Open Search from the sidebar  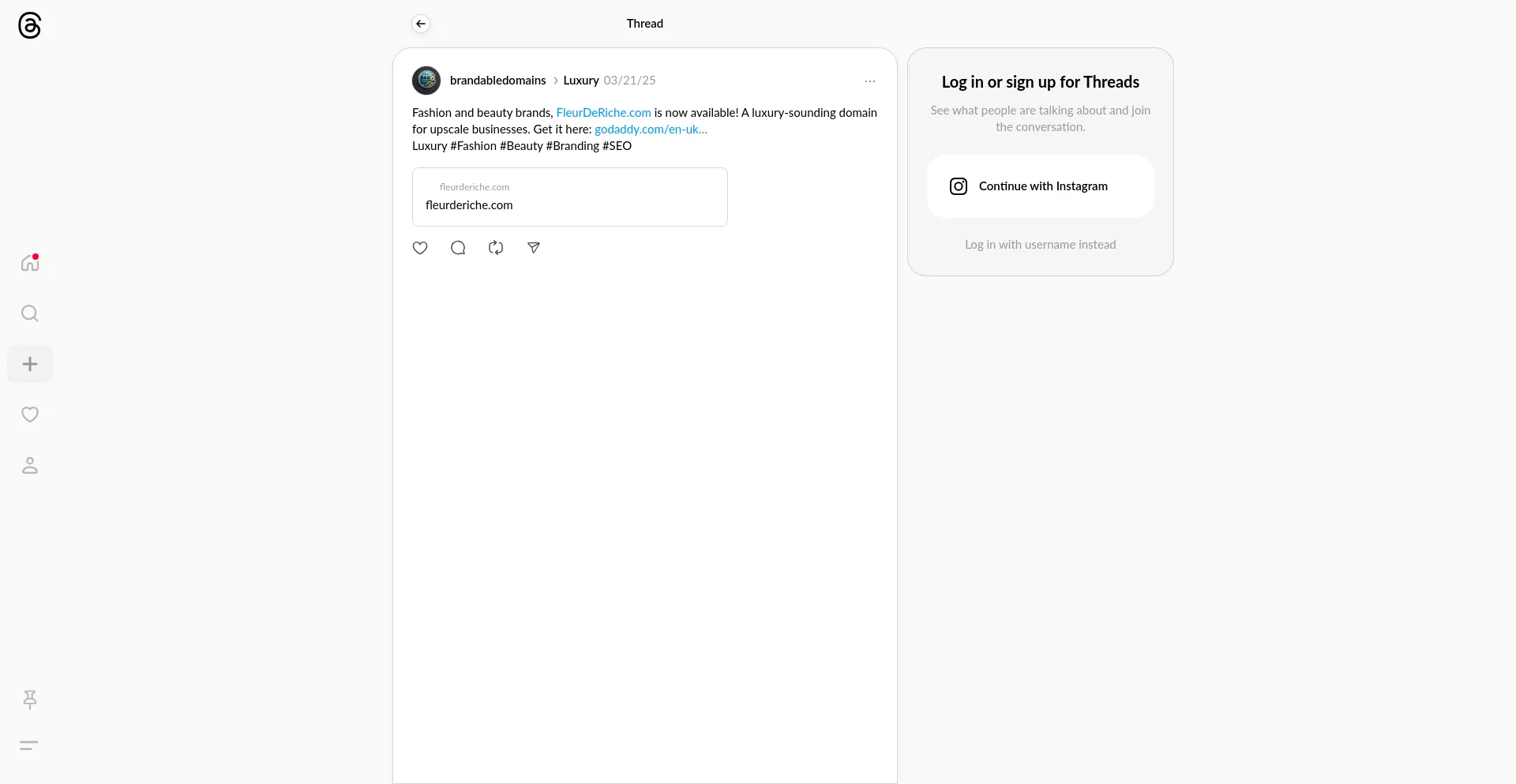(x=30, y=313)
